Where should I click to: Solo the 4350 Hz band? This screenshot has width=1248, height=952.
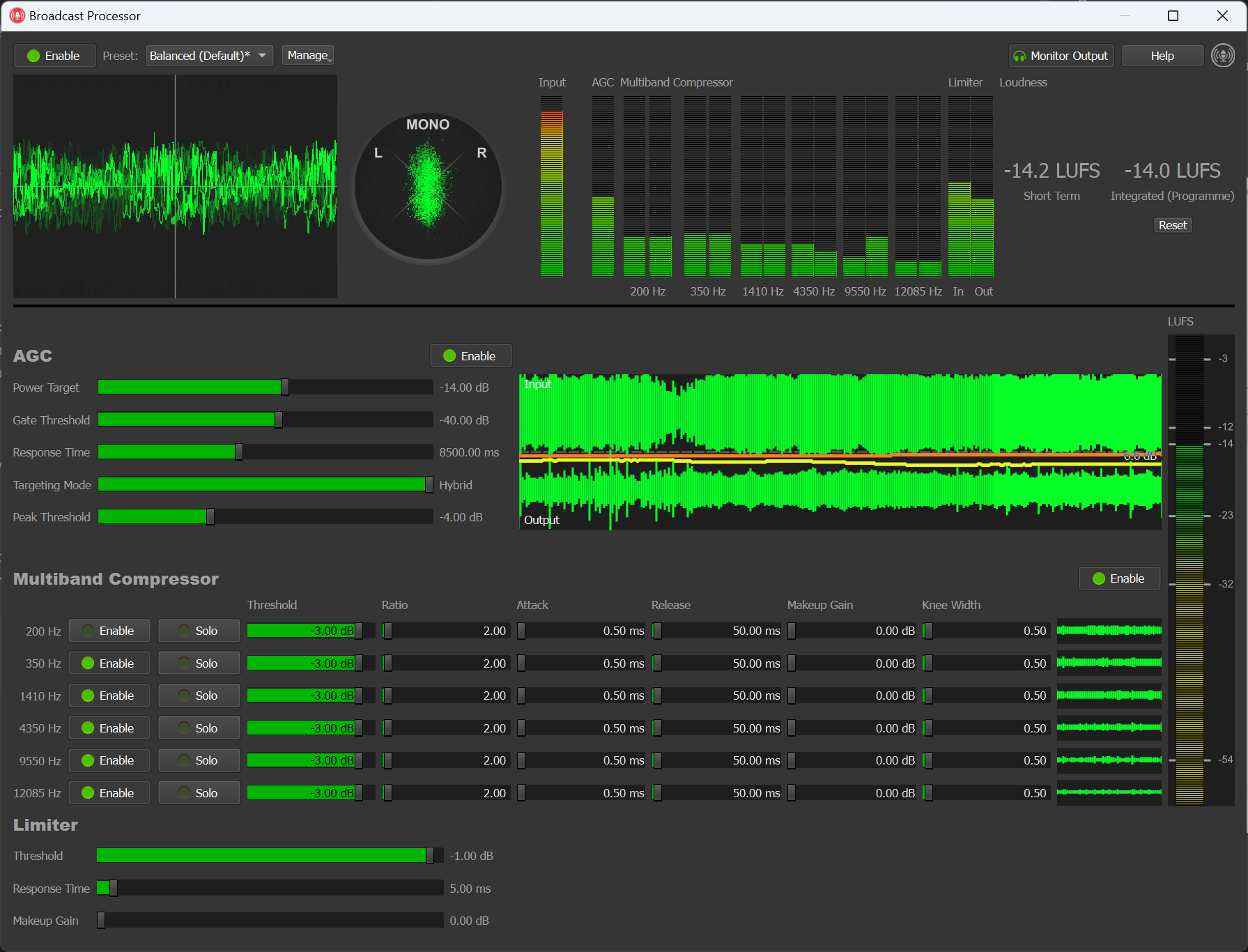click(x=199, y=728)
